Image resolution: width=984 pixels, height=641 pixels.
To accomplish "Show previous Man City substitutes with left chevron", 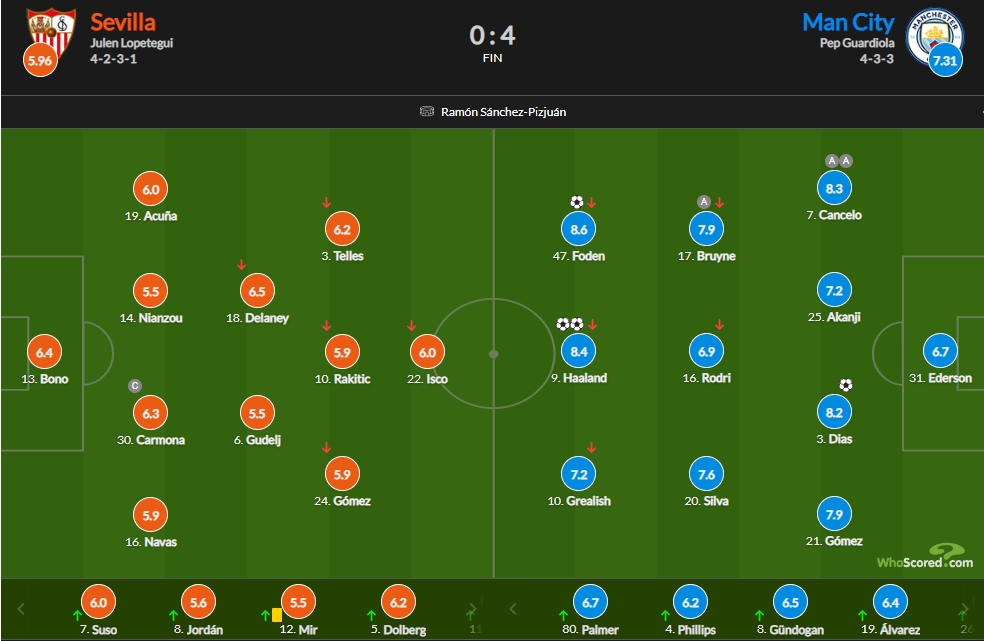I will 513,608.
